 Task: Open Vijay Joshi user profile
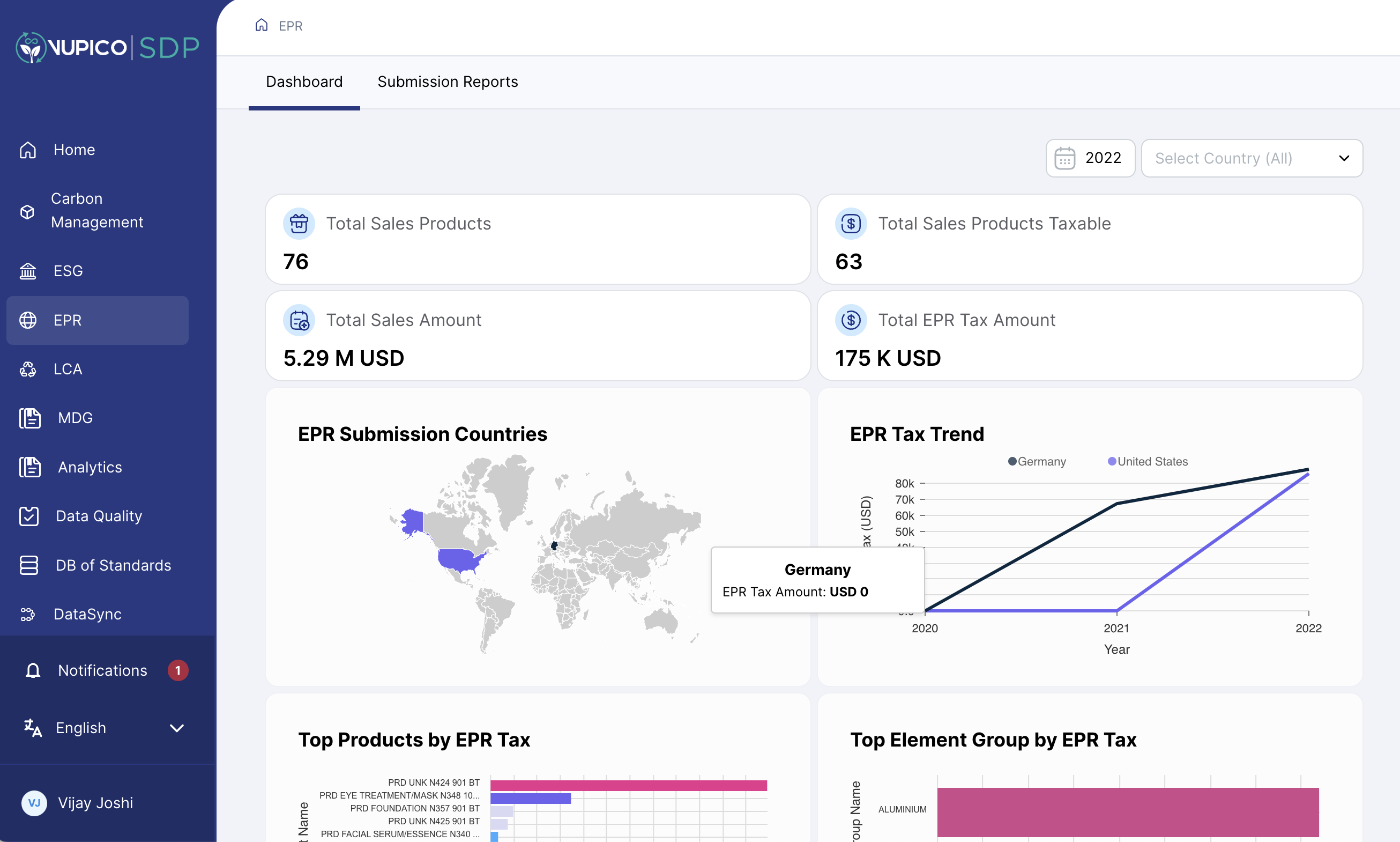(x=95, y=803)
